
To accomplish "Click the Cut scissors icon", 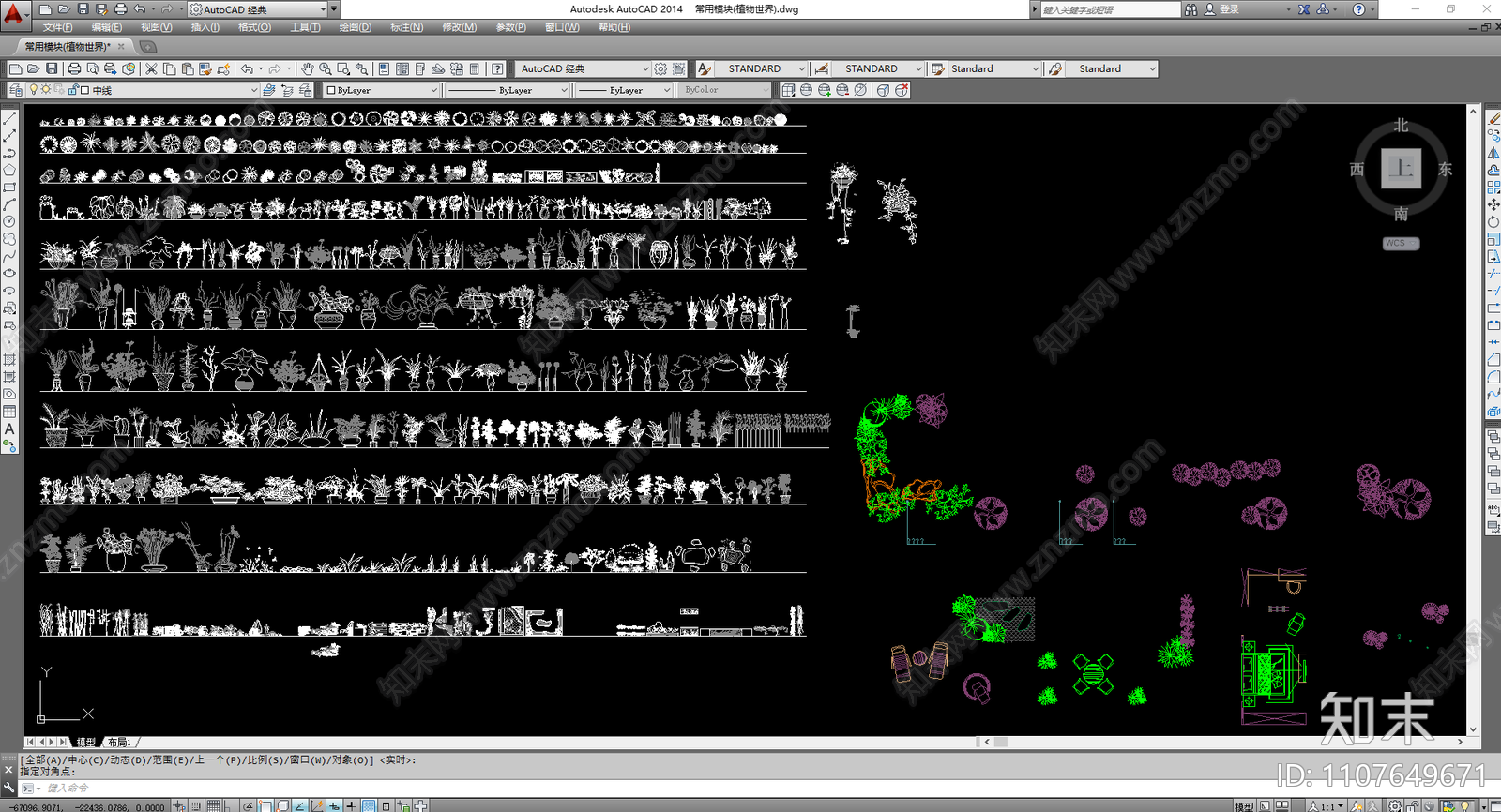I will (x=151, y=68).
